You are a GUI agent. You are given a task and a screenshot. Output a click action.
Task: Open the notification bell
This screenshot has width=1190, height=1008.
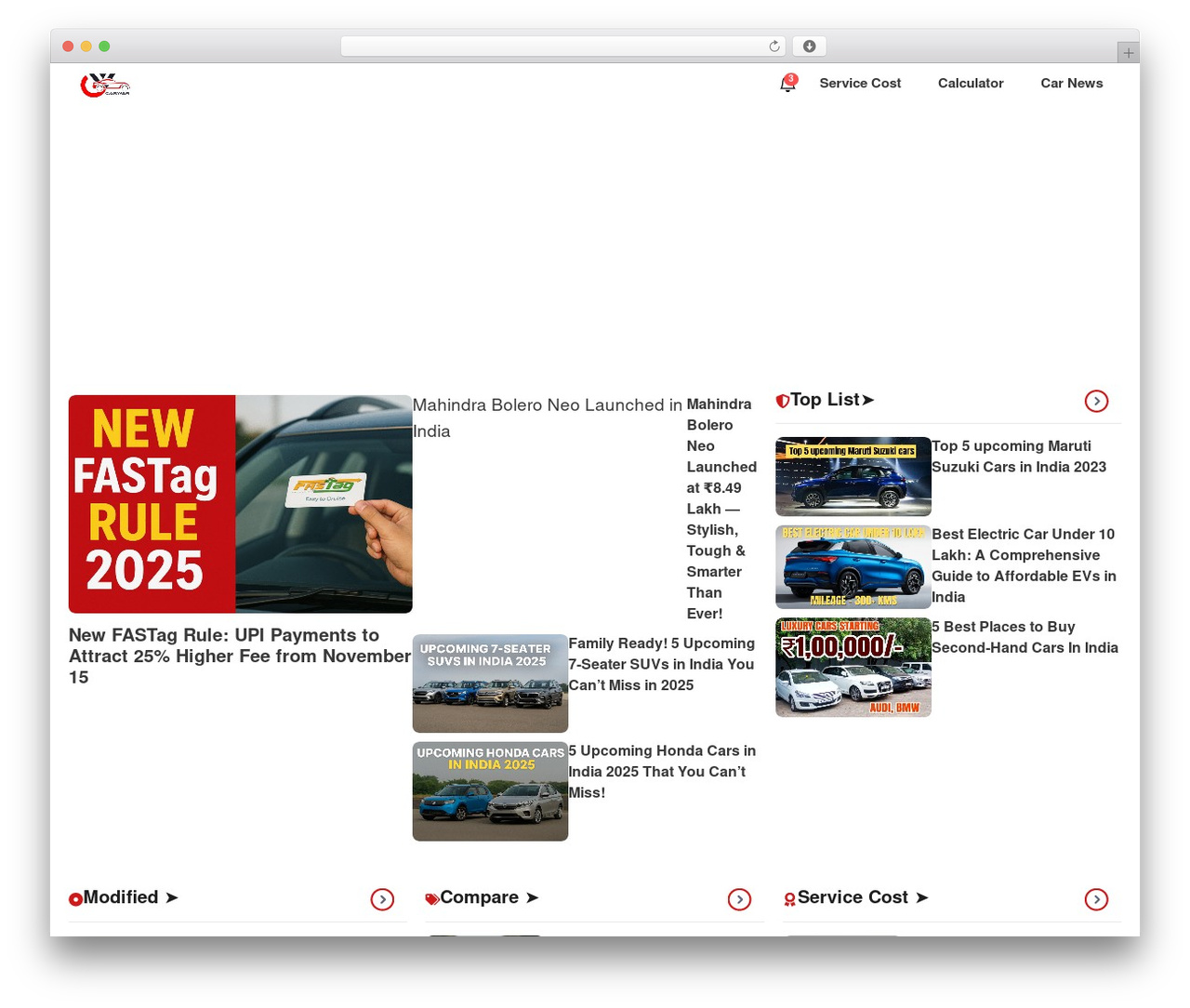coord(788,84)
